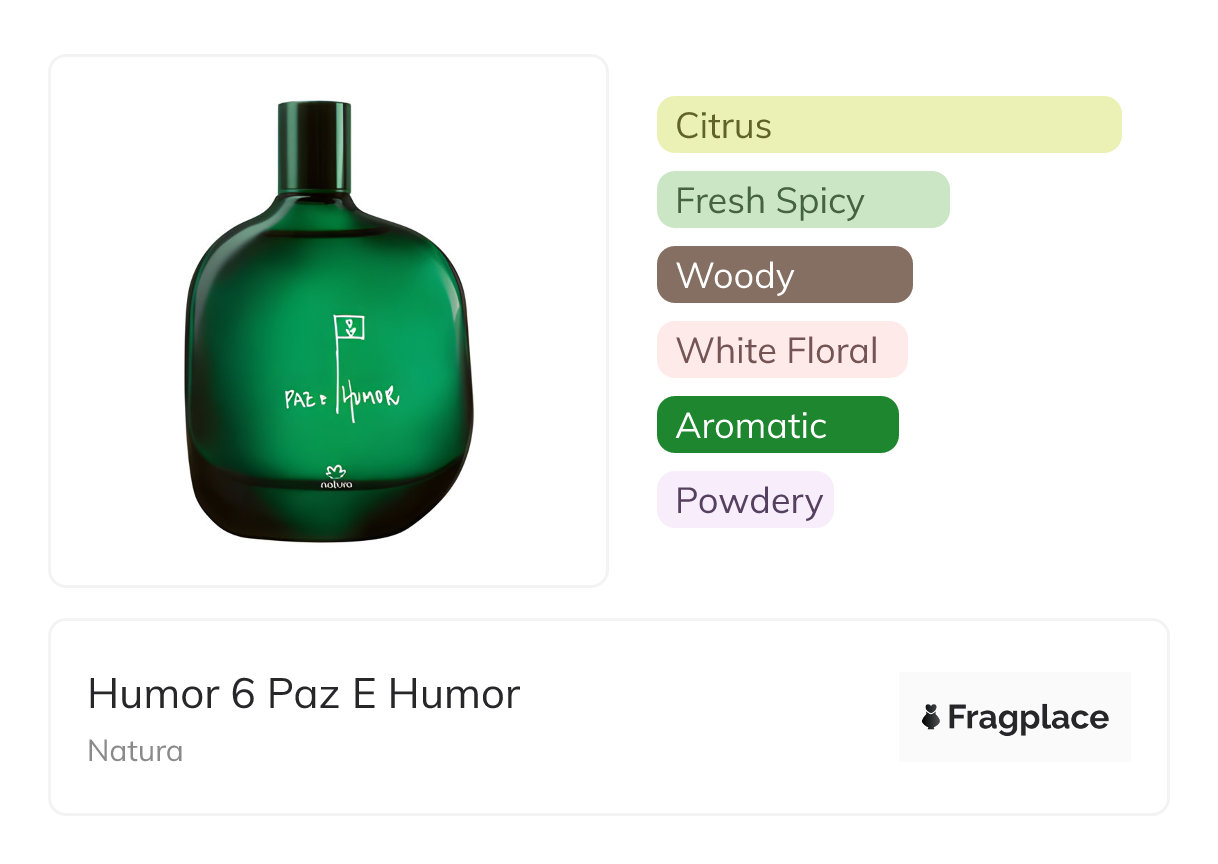The image size is (1218, 864).
Task: Click the white flag doodle on the bottle
Action: click(351, 327)
